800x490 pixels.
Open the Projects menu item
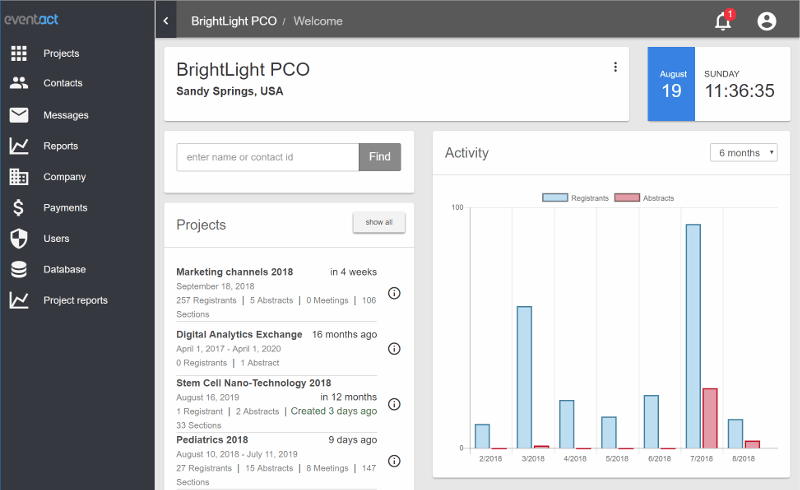point(61,53)
